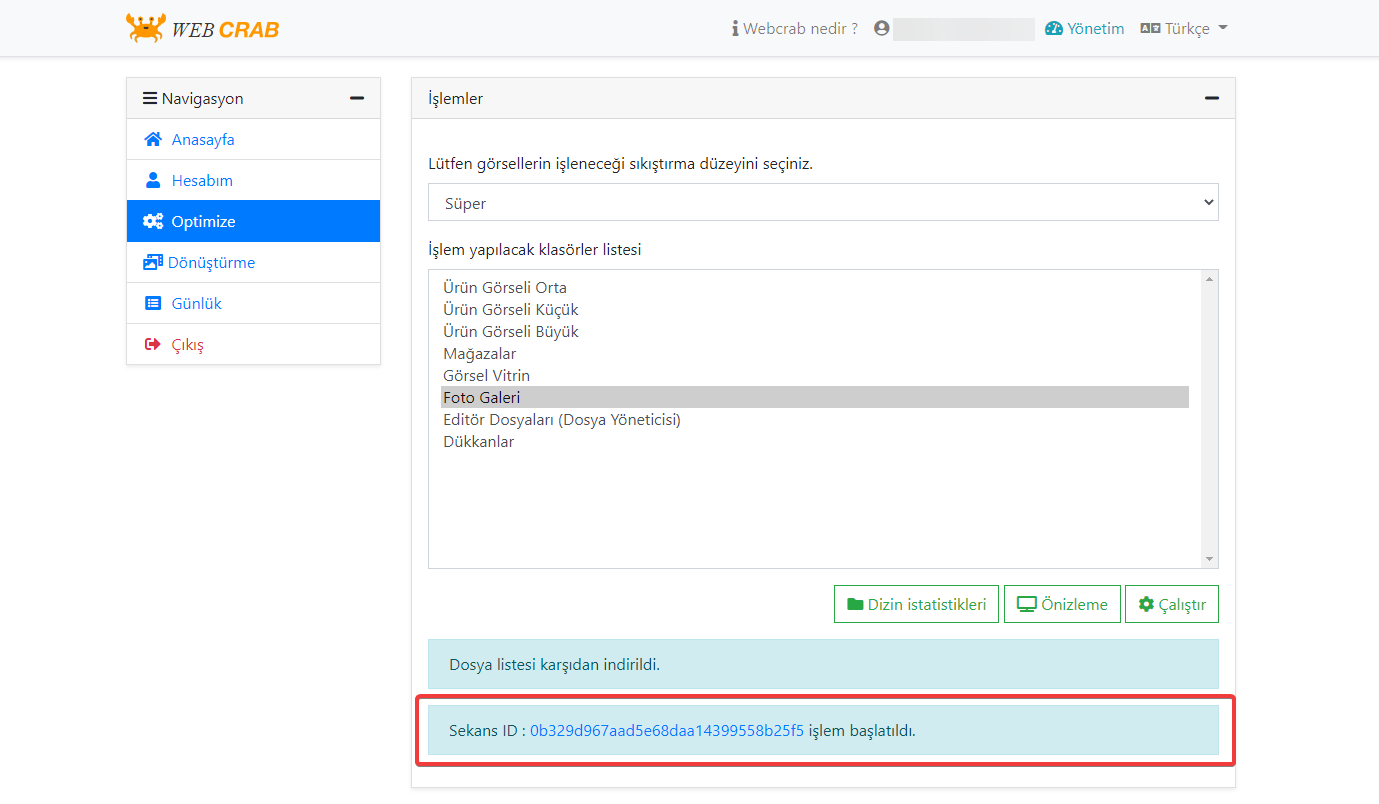Open sequence ID 0b329d967aad5e68daa14399558b25f5 link
1379x804 pixels.
coord(667,730)
